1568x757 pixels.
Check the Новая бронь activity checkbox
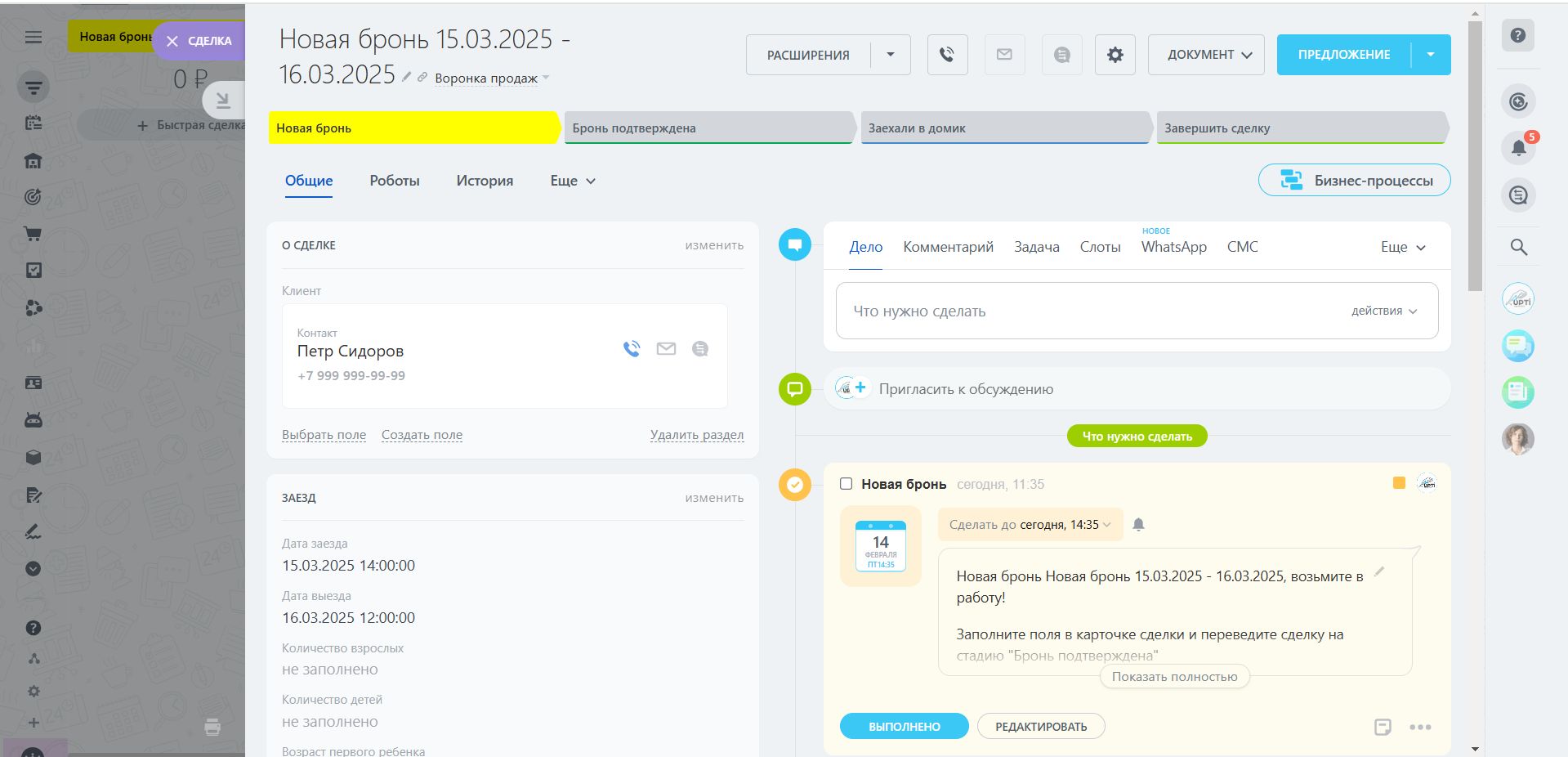[x=847, y=484]
